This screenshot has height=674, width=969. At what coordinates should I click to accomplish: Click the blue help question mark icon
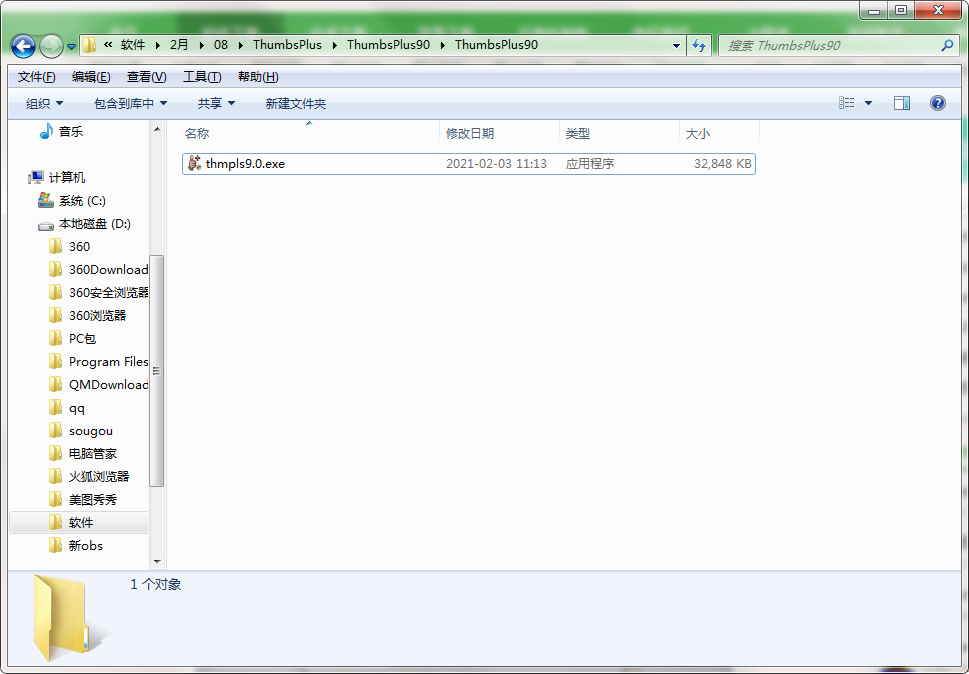(937, 103)
